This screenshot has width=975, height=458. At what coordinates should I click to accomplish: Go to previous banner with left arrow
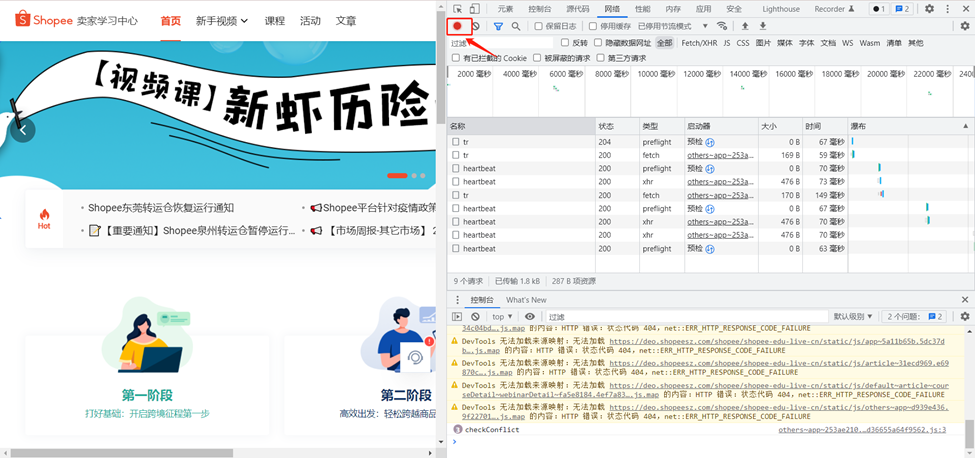click(22, 130)
